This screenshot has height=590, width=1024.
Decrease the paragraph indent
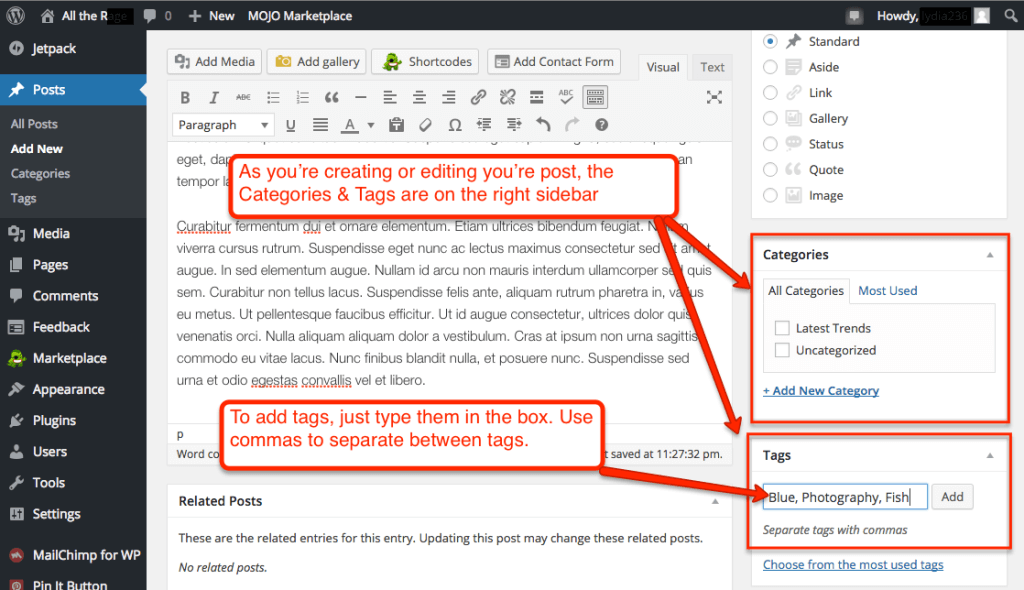pyautogui.click(x=484, y=125)
